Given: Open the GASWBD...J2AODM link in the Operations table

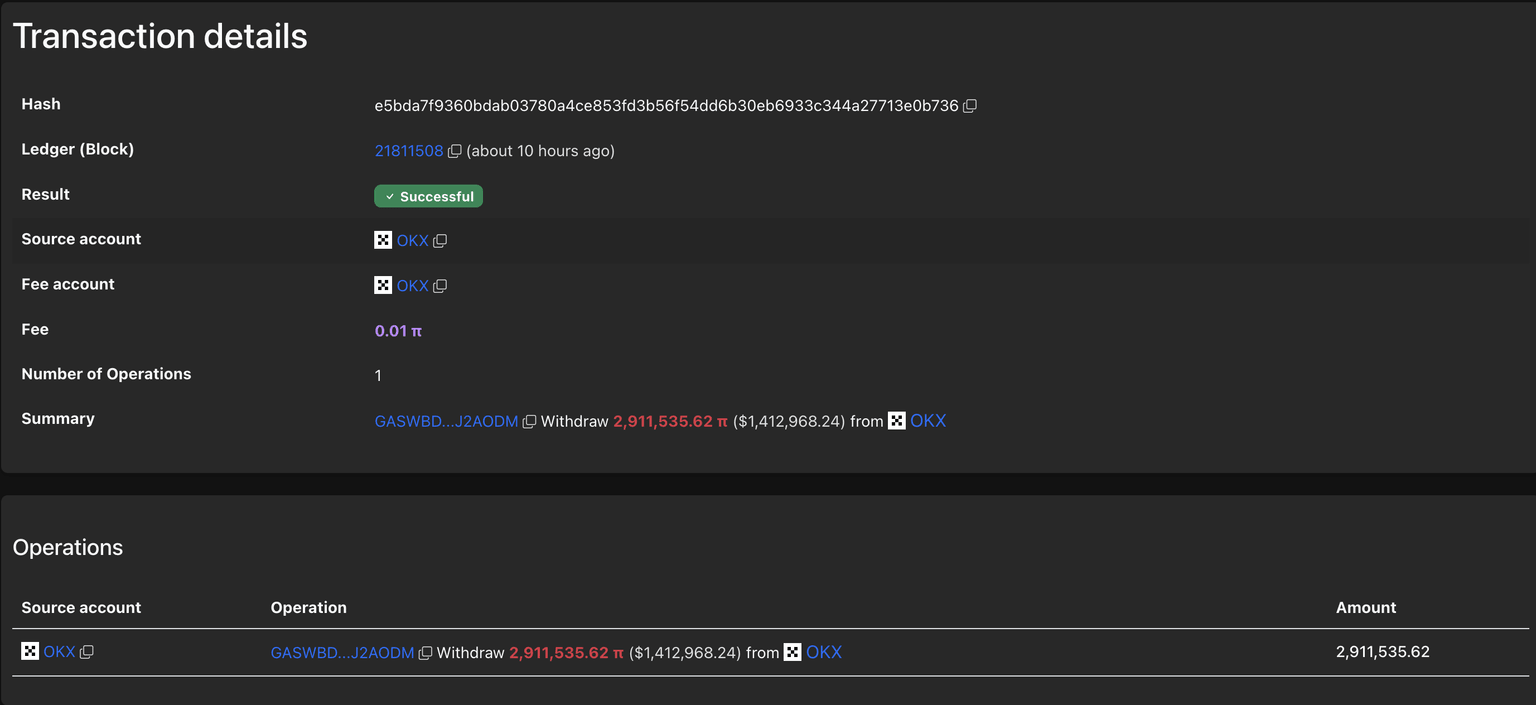Looking at the screenshot, I should (342, 653).
